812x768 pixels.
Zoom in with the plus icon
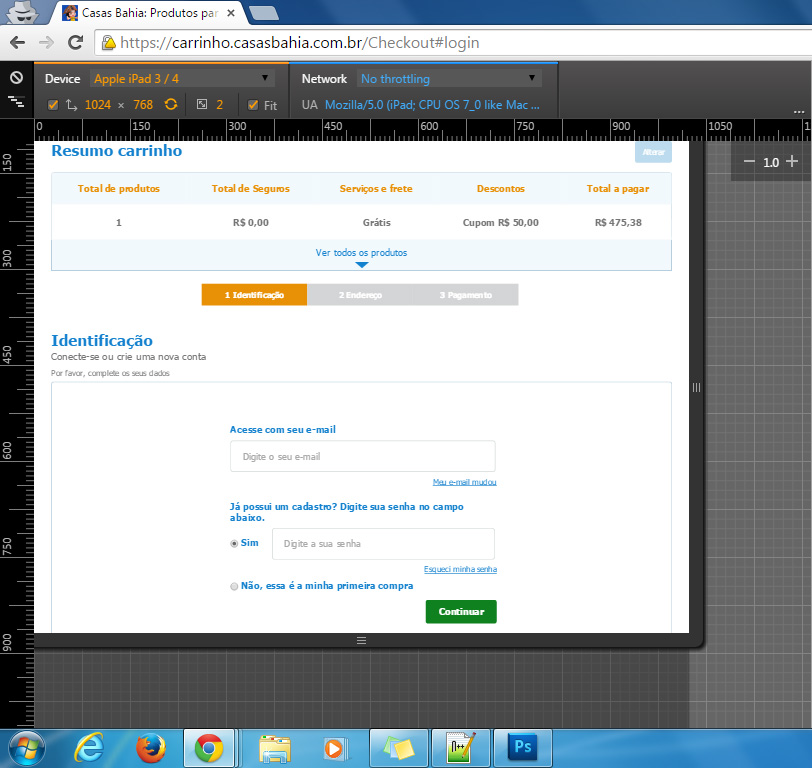pos(792,161)
